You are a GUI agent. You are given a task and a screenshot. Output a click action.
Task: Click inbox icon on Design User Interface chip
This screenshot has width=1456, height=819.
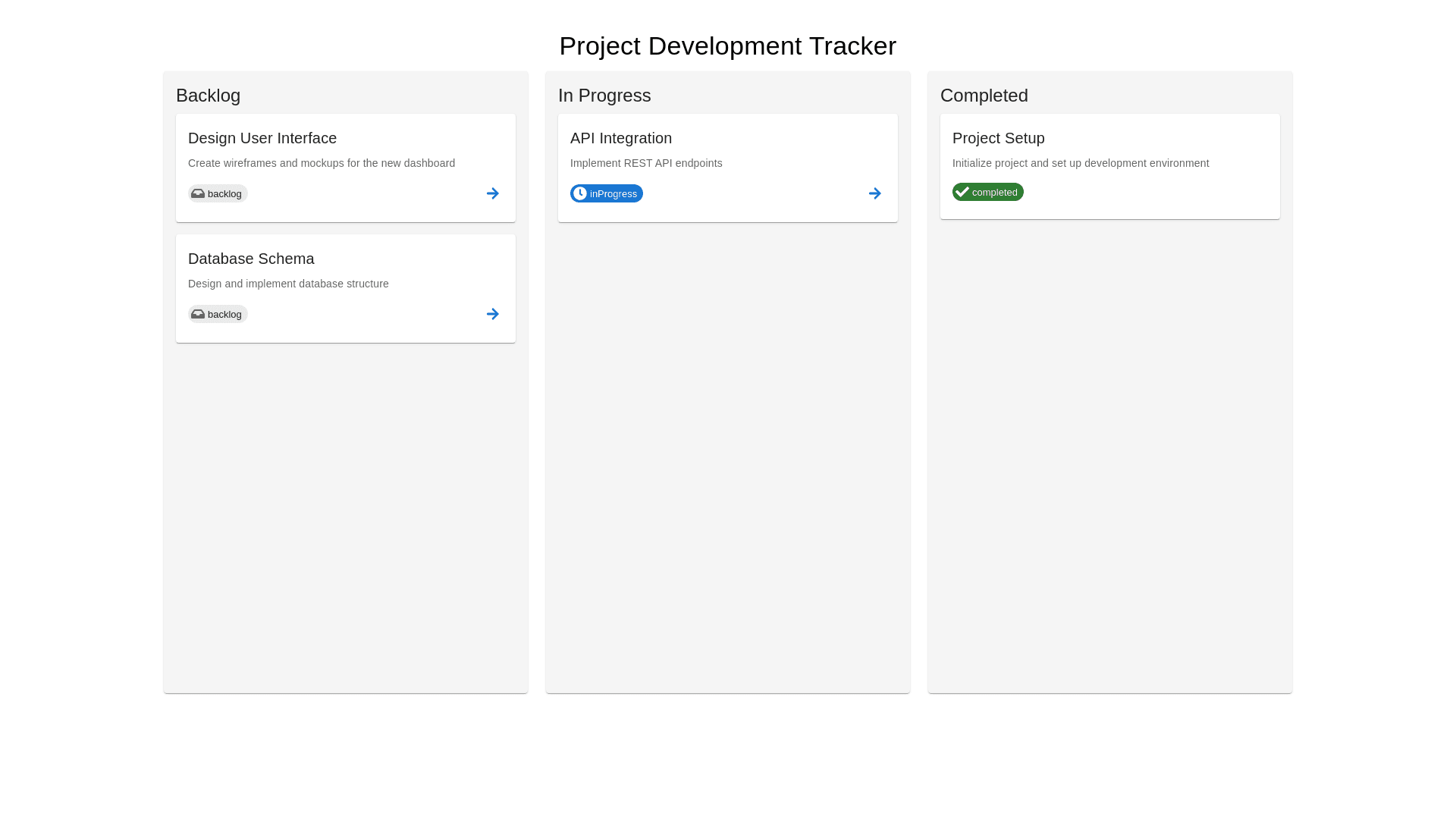[198, 193]
